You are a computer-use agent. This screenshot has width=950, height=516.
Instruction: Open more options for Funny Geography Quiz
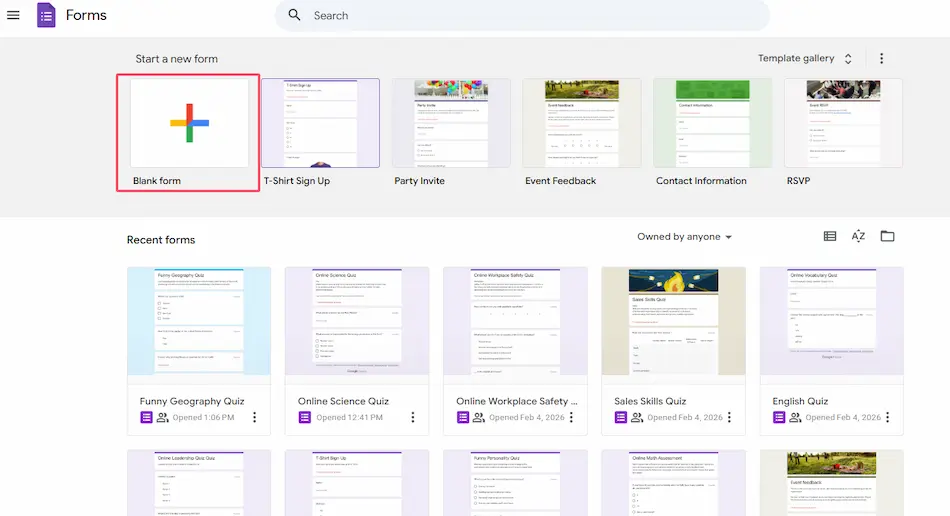255,418
